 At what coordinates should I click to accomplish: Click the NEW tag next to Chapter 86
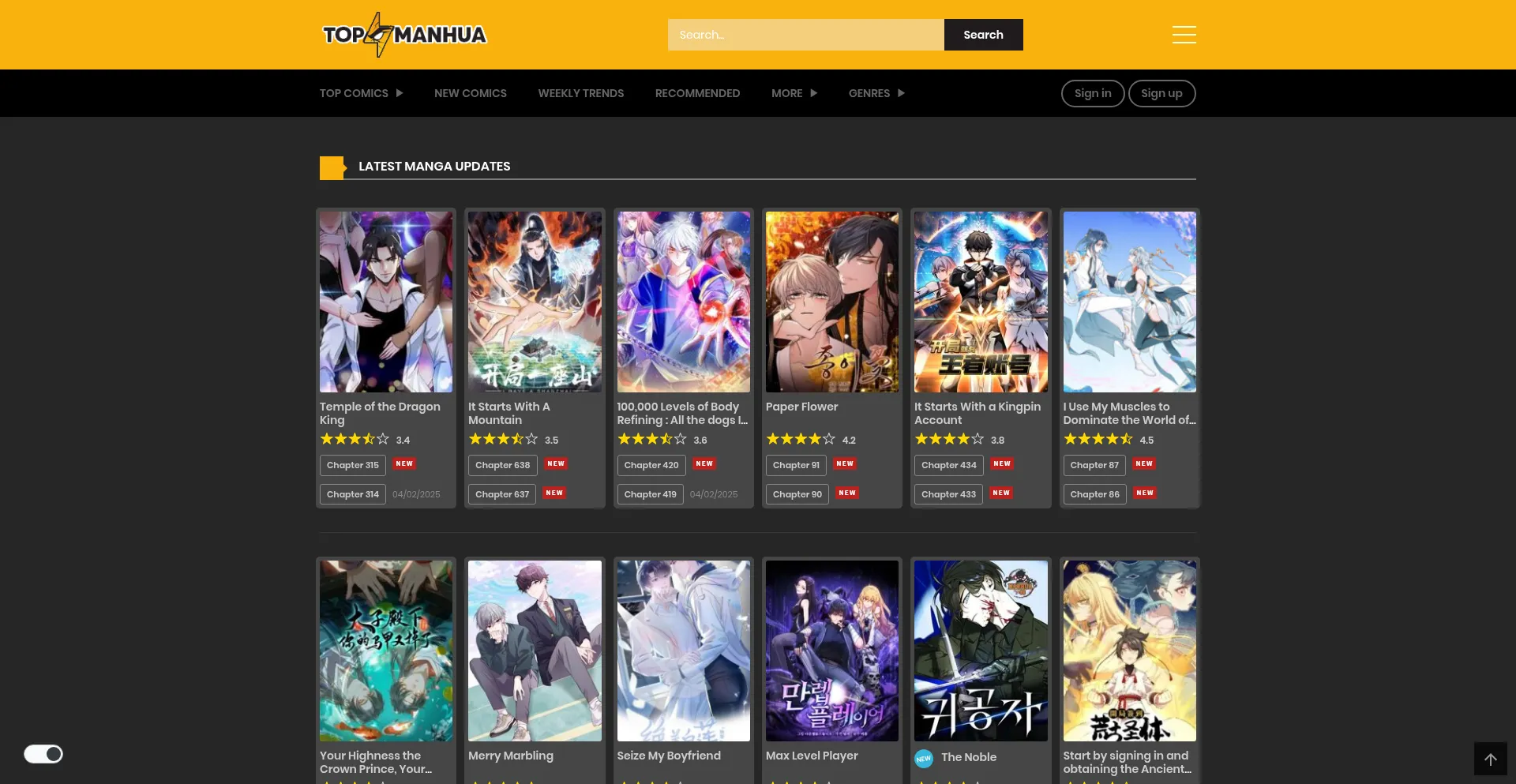[x=1145, y=493]
